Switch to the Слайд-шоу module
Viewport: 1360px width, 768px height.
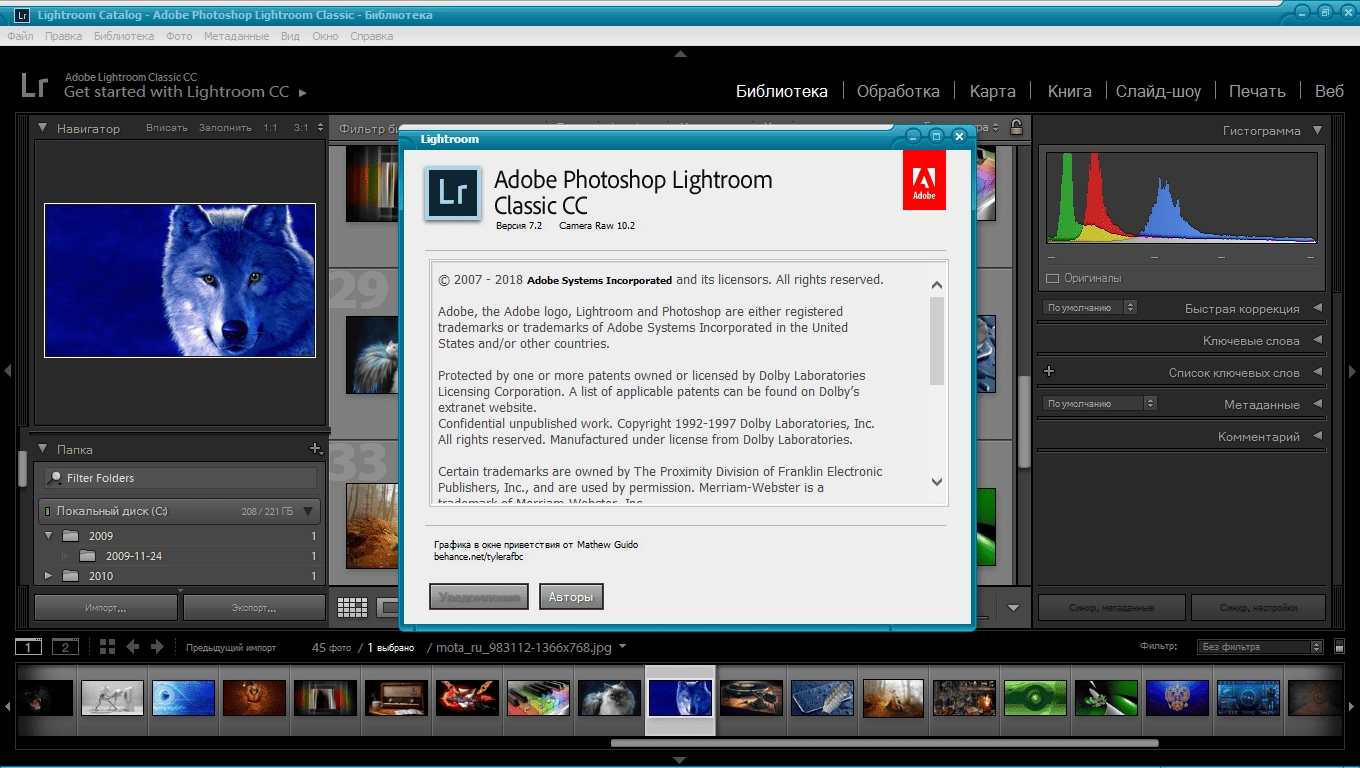(x=1158, y=91)
